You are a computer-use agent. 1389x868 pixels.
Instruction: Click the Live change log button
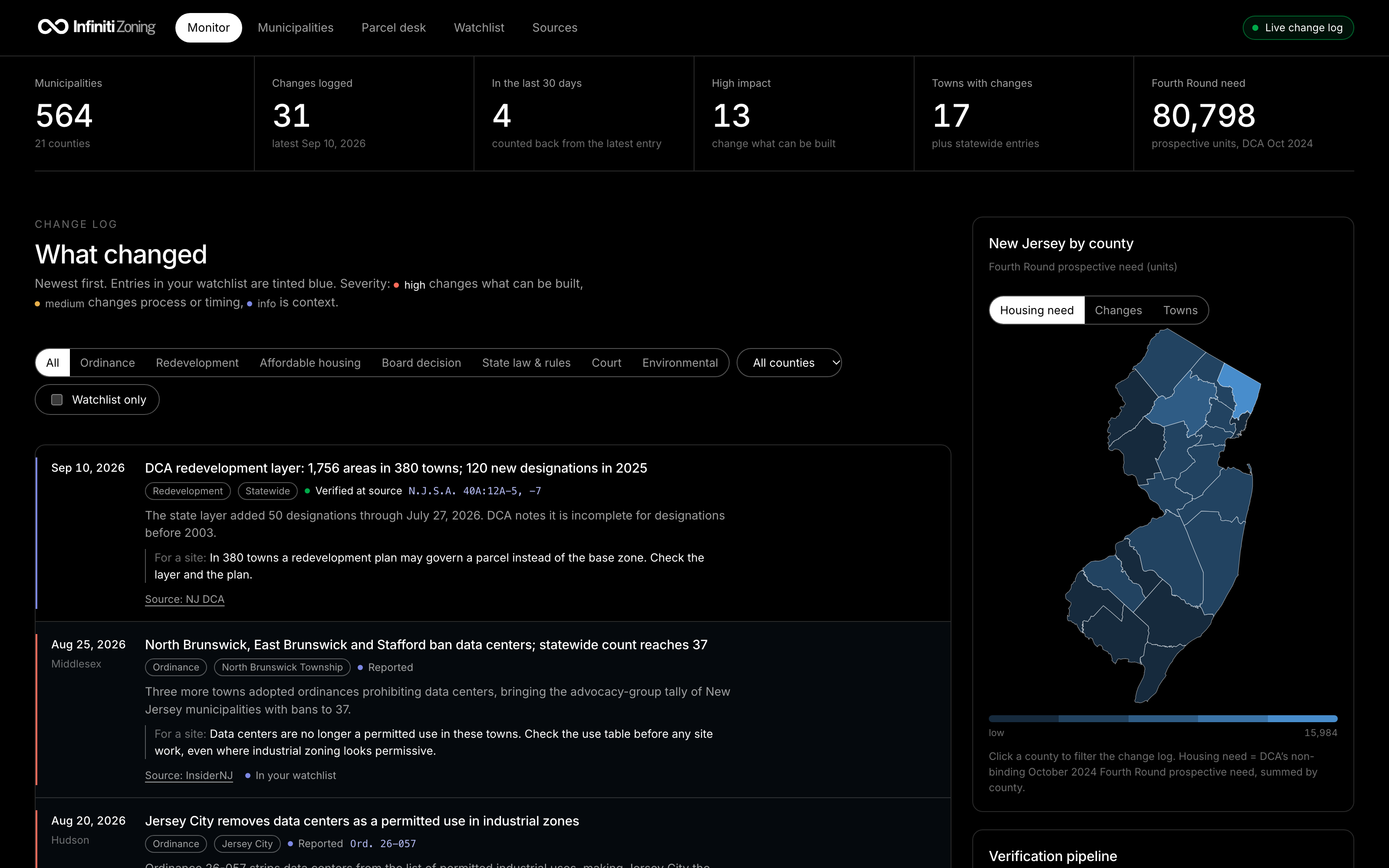pos(1298,27)
